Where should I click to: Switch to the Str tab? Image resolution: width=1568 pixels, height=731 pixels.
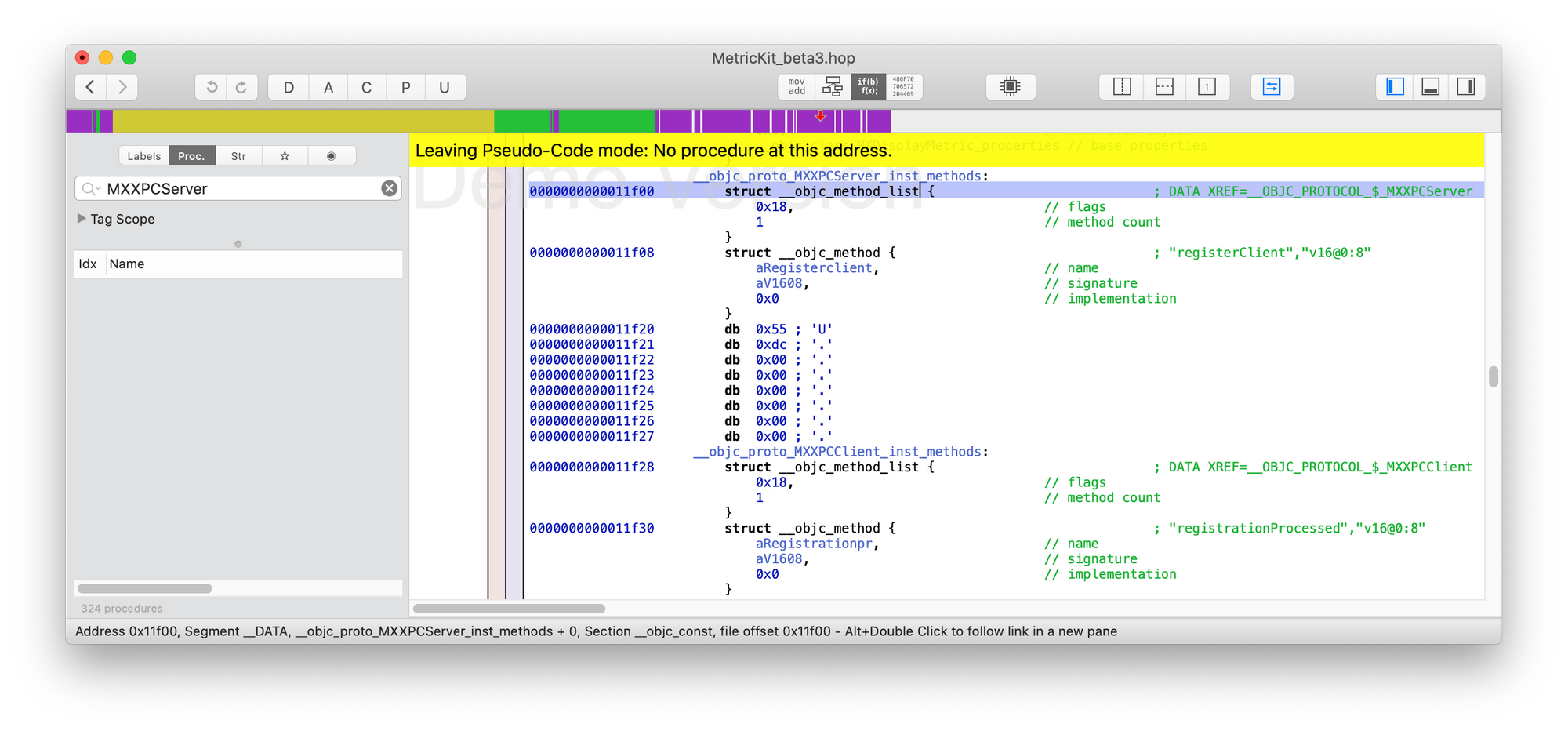coord(238,156)
